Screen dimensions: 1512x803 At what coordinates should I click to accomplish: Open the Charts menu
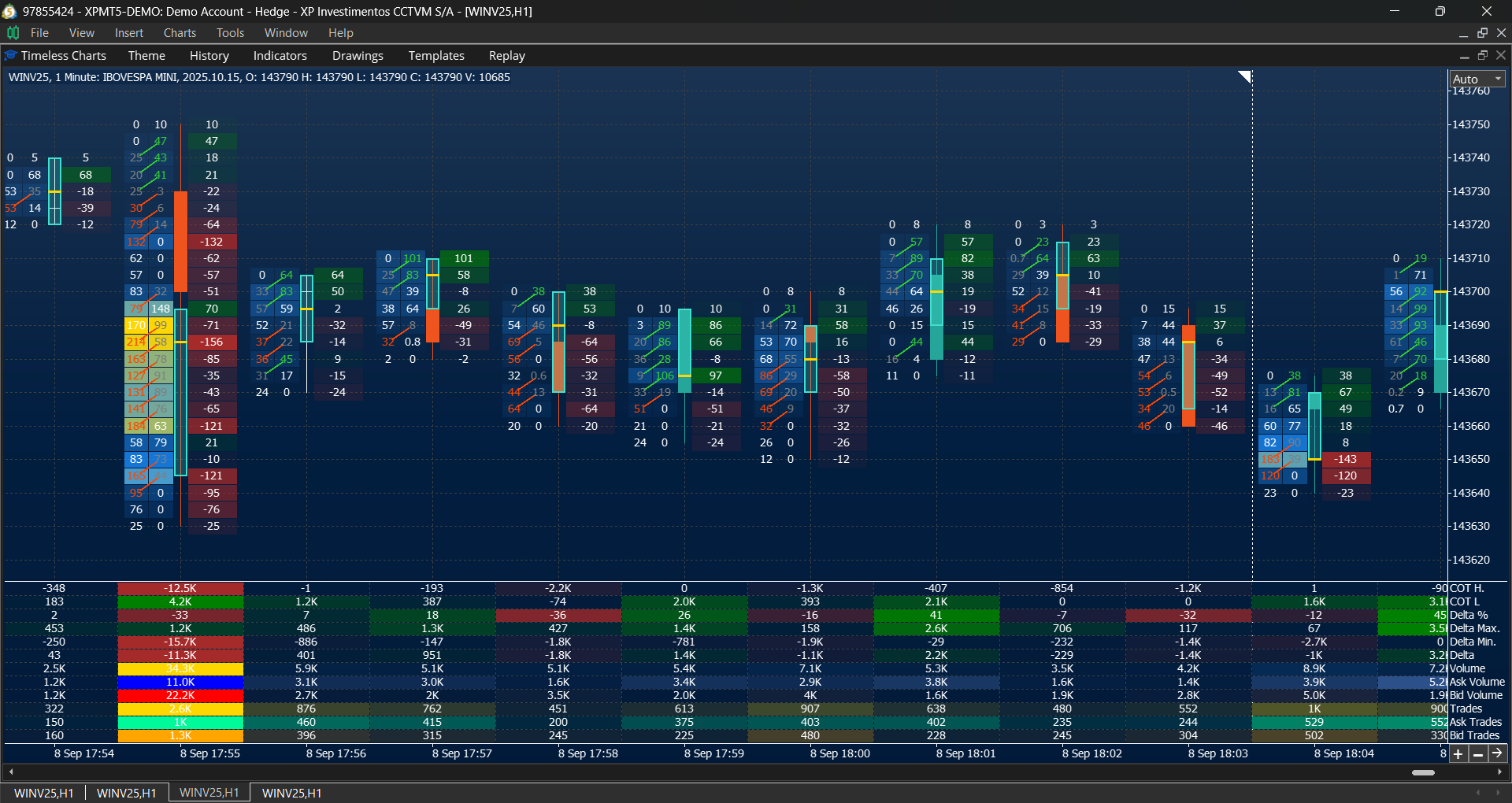[x=180, y=32]
